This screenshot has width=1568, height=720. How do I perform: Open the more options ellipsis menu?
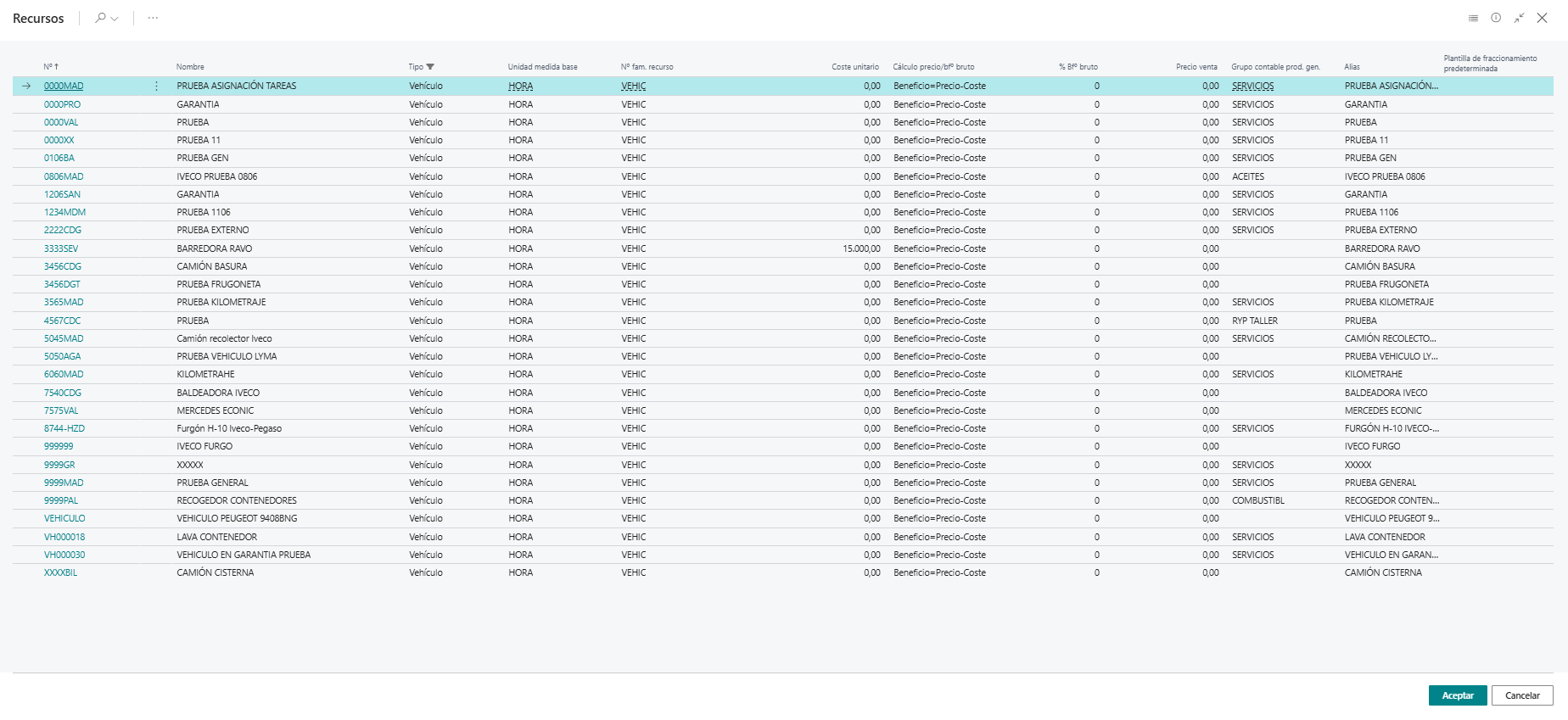(x=153, y=18)
